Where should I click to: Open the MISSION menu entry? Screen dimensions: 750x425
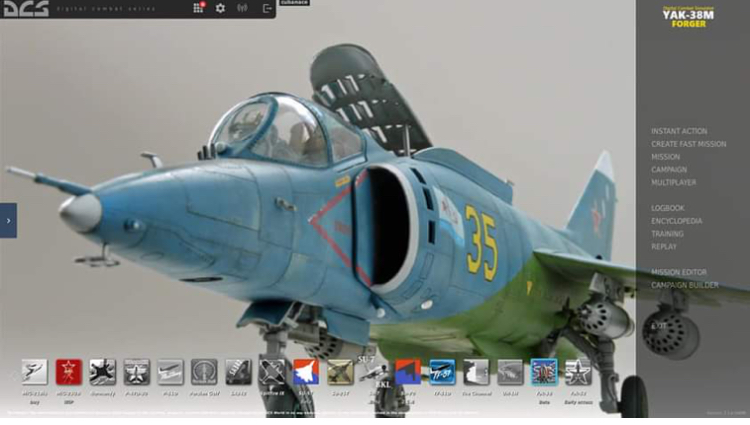pyautogui.click(x=665, y=157)
